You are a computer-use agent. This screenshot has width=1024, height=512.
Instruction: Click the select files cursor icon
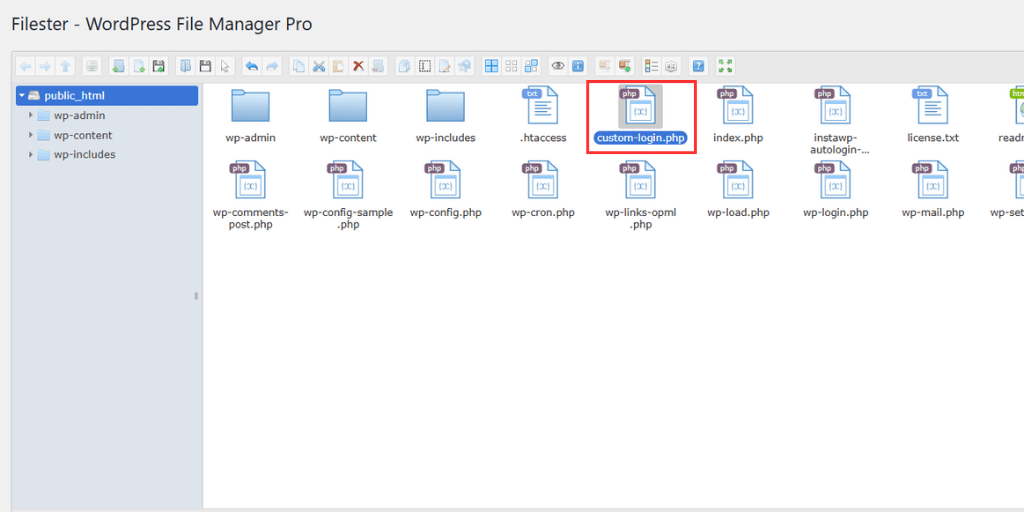click(x=225, y=66)
